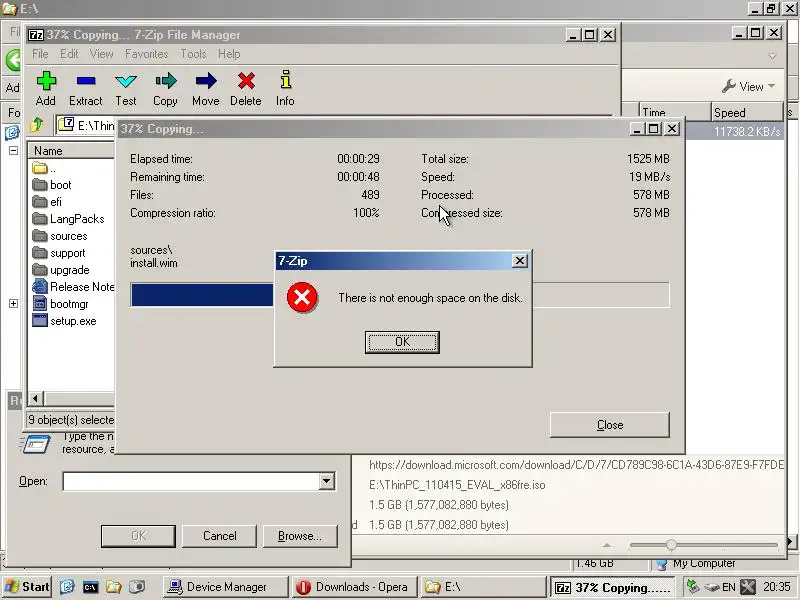
Task: Click the Name column header
Action: (x=71, y=151)
